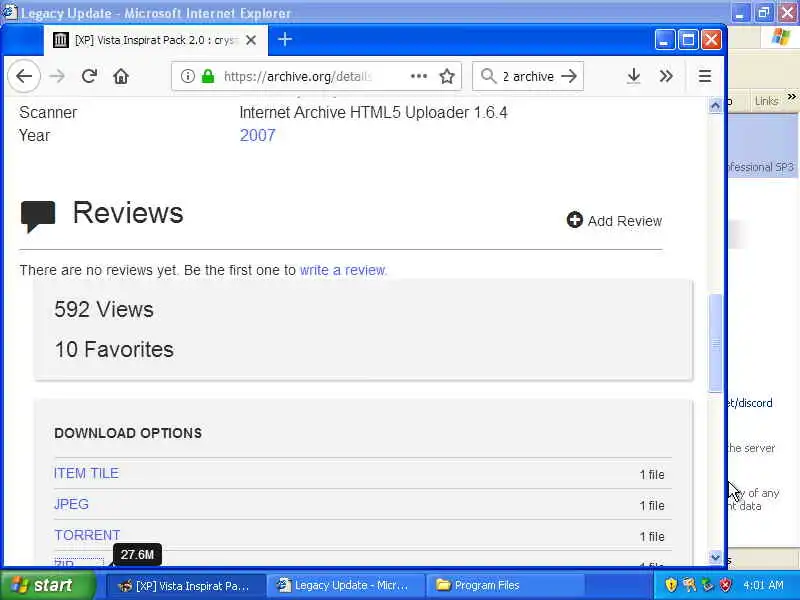Click page scrollbar up arrow
The width and height of the screenshot is (800, 600).
tap(715, 105)
